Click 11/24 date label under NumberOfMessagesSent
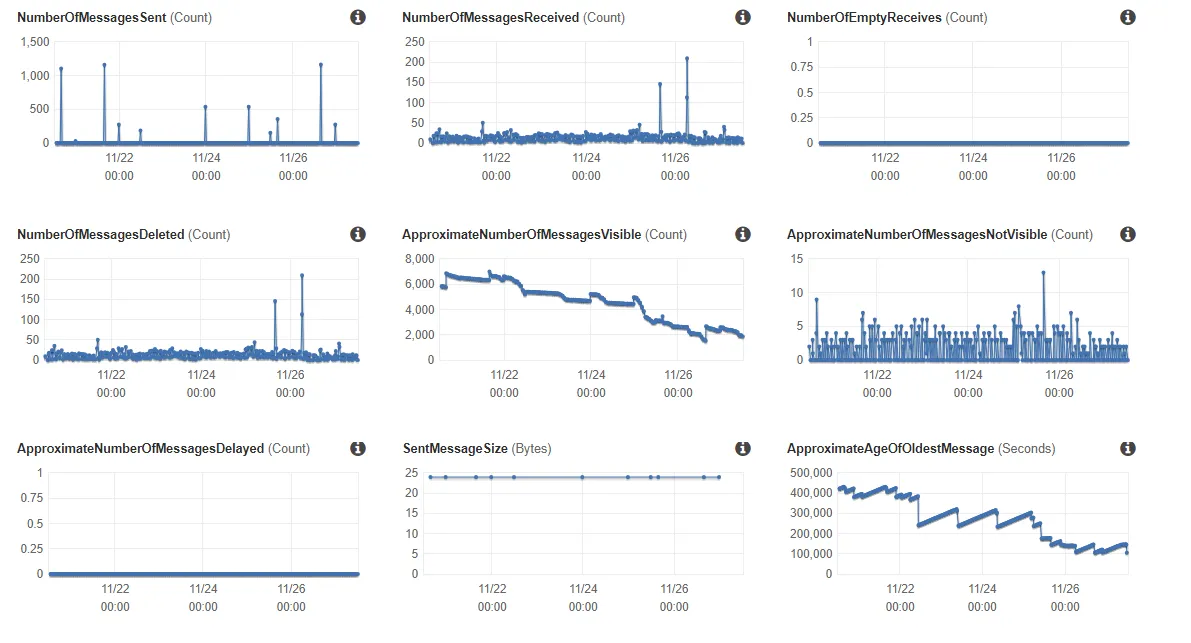1191x643 pixels. [206, 158]
